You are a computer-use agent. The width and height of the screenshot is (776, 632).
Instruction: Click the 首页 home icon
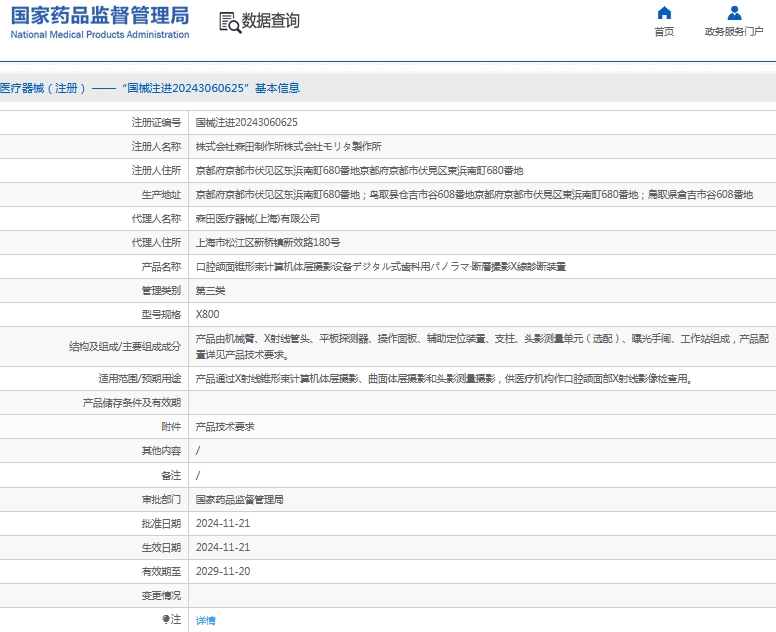point(664,12)
